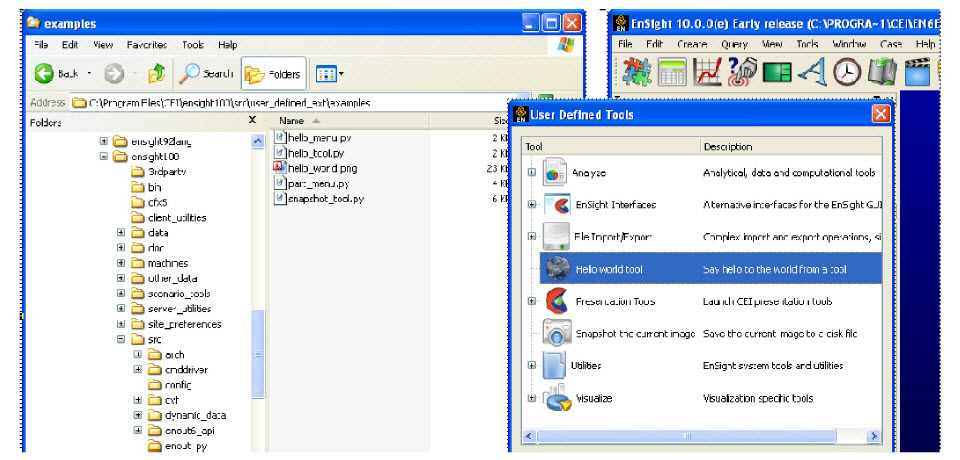Click the scroll-right arrow in User Defined Tools
The image size is (960, 460).
click(874, 436)
